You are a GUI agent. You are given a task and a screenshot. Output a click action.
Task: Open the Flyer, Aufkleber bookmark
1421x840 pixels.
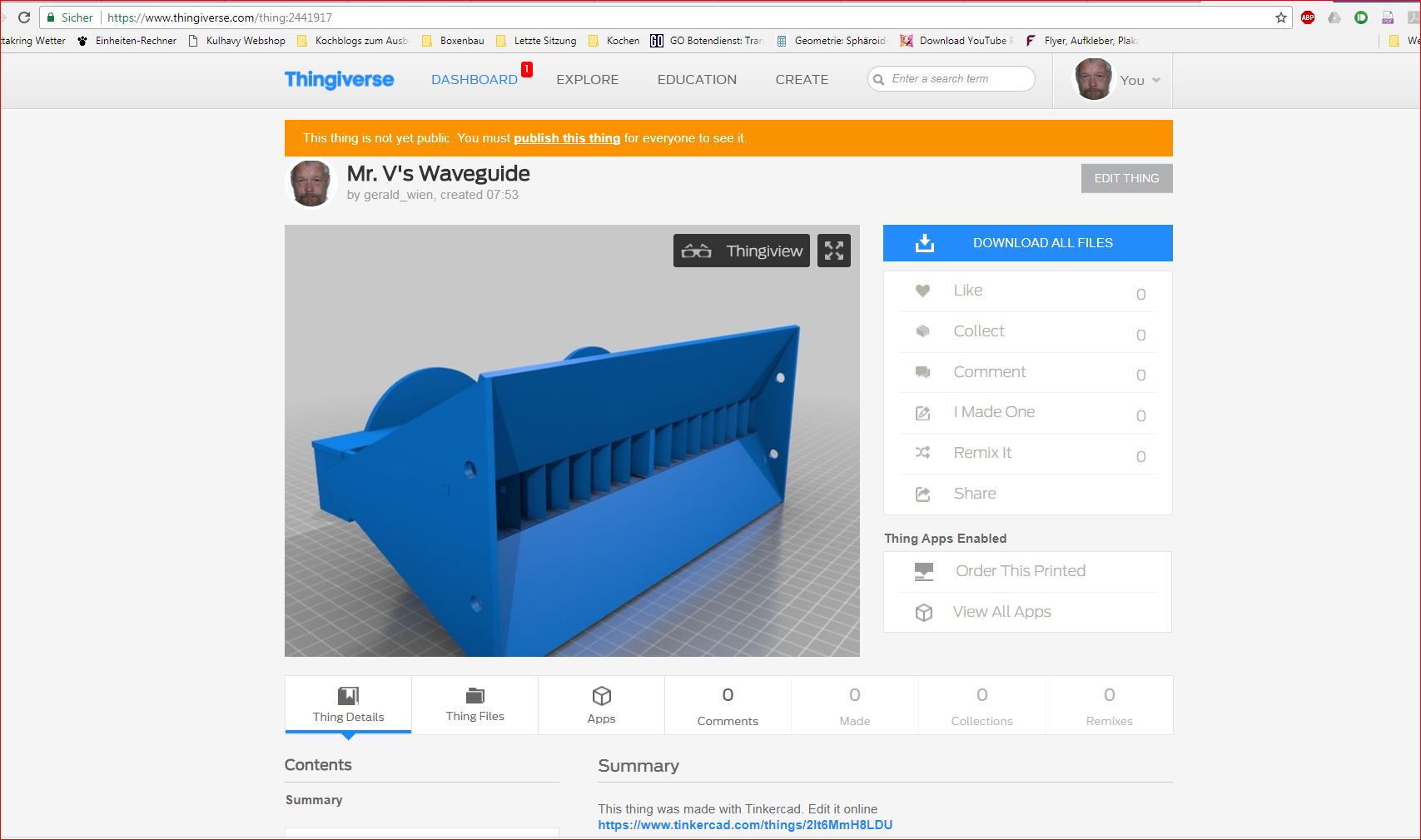1081,41
